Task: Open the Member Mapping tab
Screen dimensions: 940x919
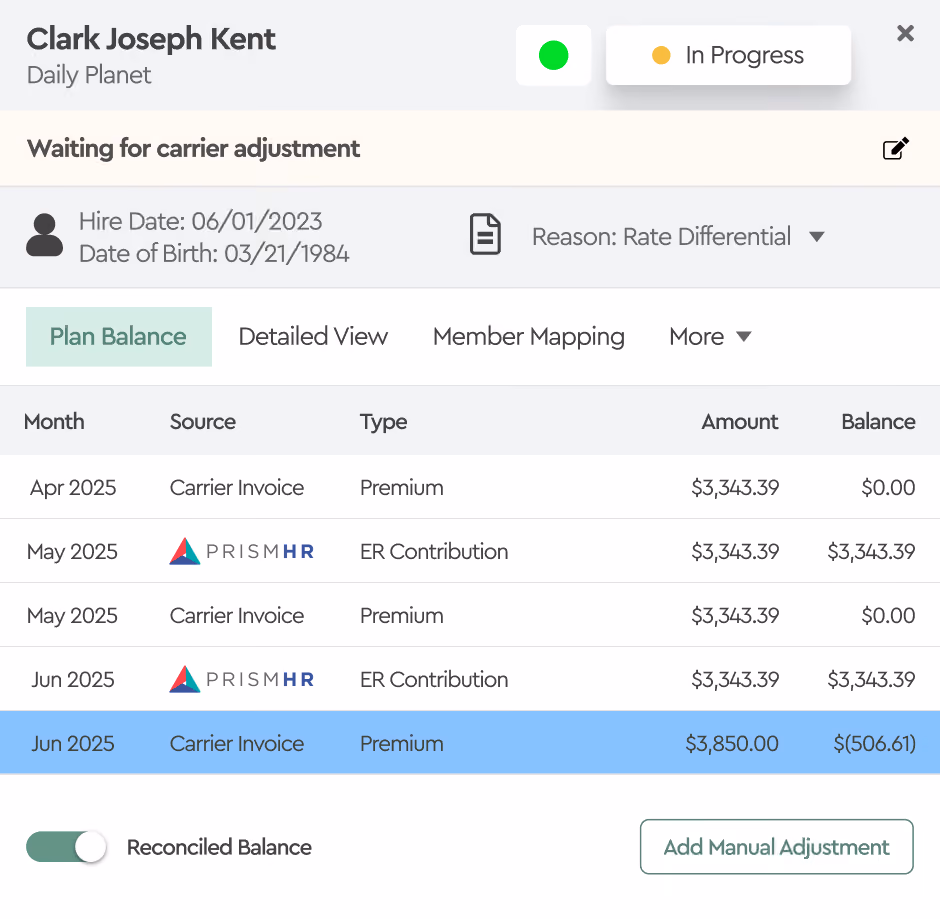Action: click(x=529, y=336)
